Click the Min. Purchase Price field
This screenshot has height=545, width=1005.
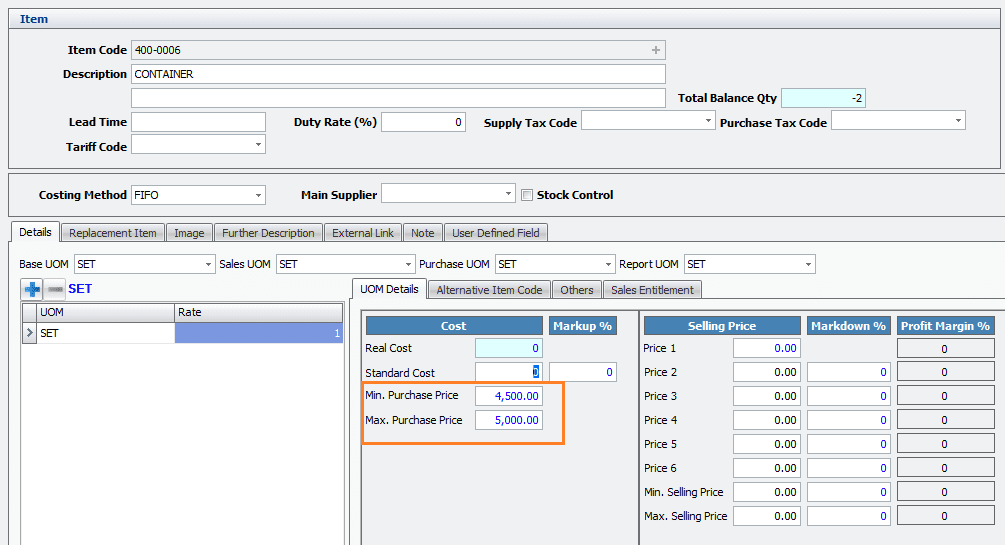[508, 396]
